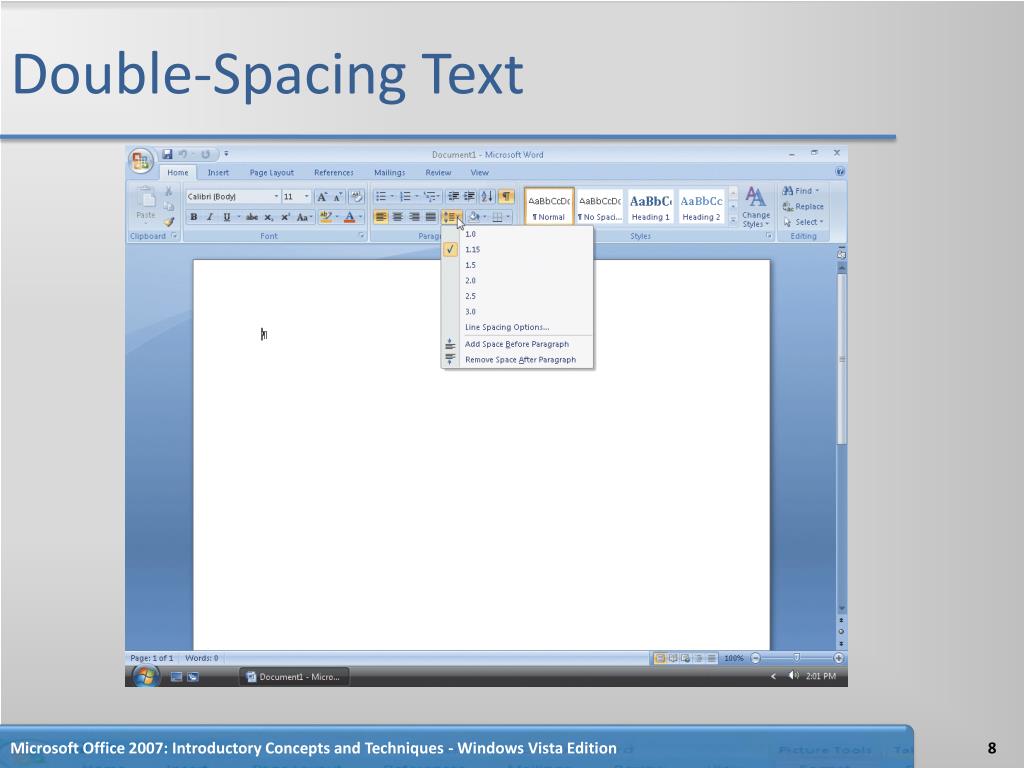Shrink the font size
The image size is (1024, 768).
(x=338, y=197)
